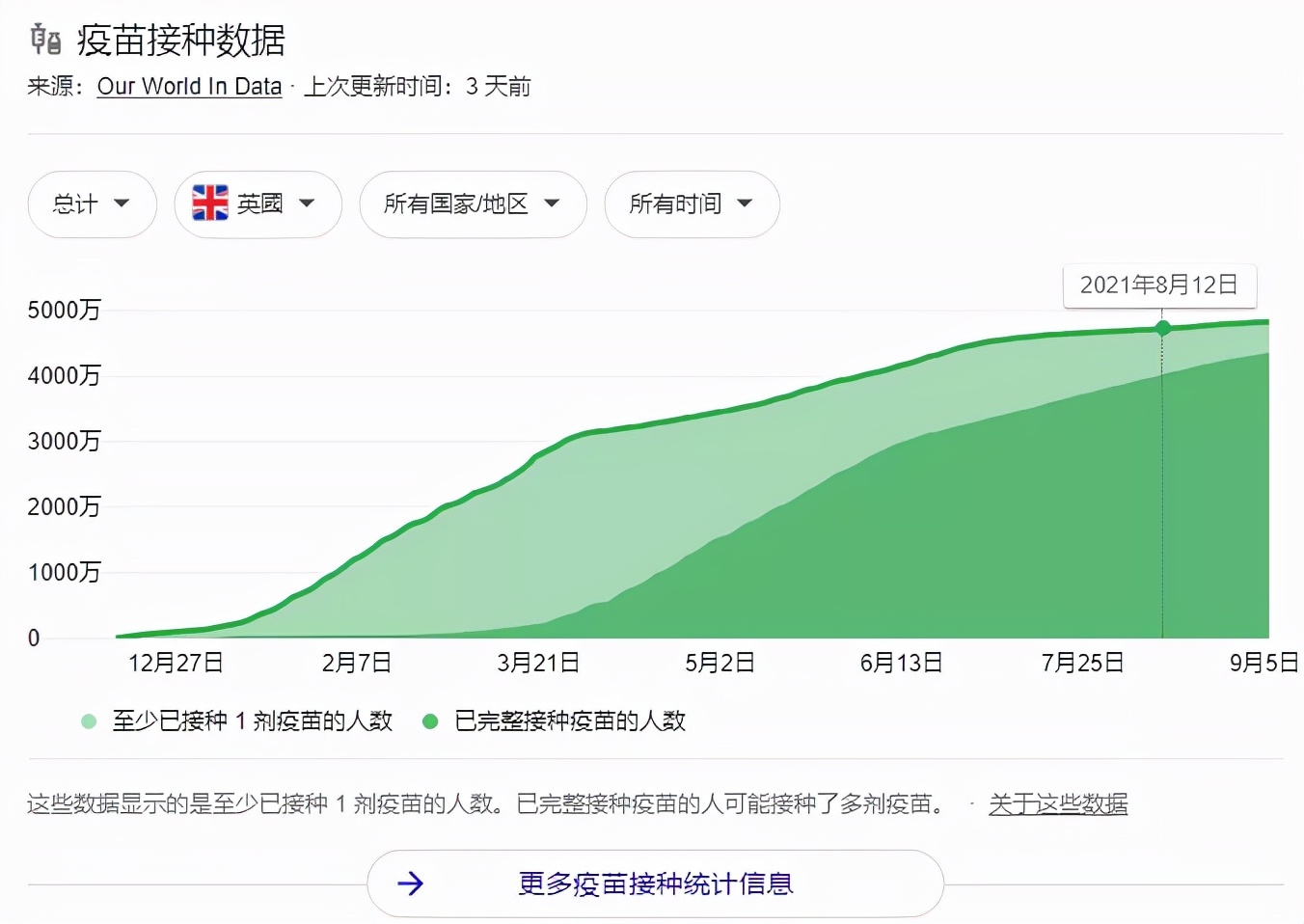Click the 5000万 y-axis label
1304x924 pixels.
(x=65, y=311)
